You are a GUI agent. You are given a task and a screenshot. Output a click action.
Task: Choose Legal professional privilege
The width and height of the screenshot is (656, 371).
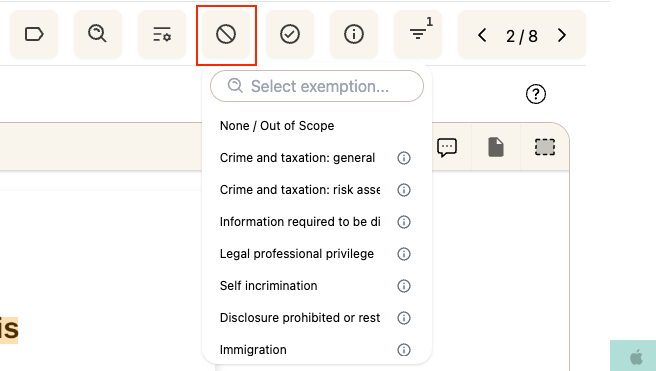coord(297,254)
